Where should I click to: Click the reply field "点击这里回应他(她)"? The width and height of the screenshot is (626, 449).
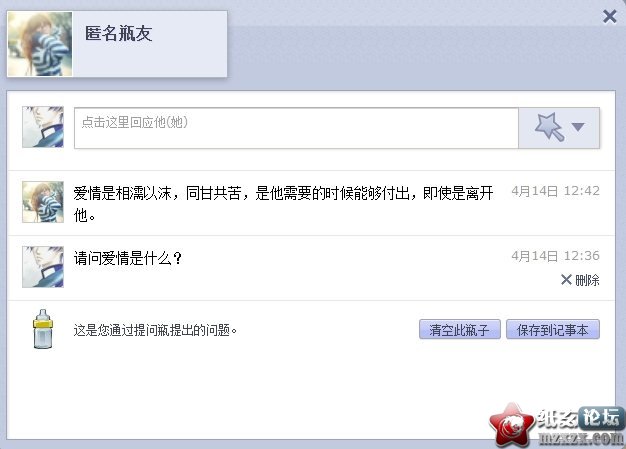point(296,128)
